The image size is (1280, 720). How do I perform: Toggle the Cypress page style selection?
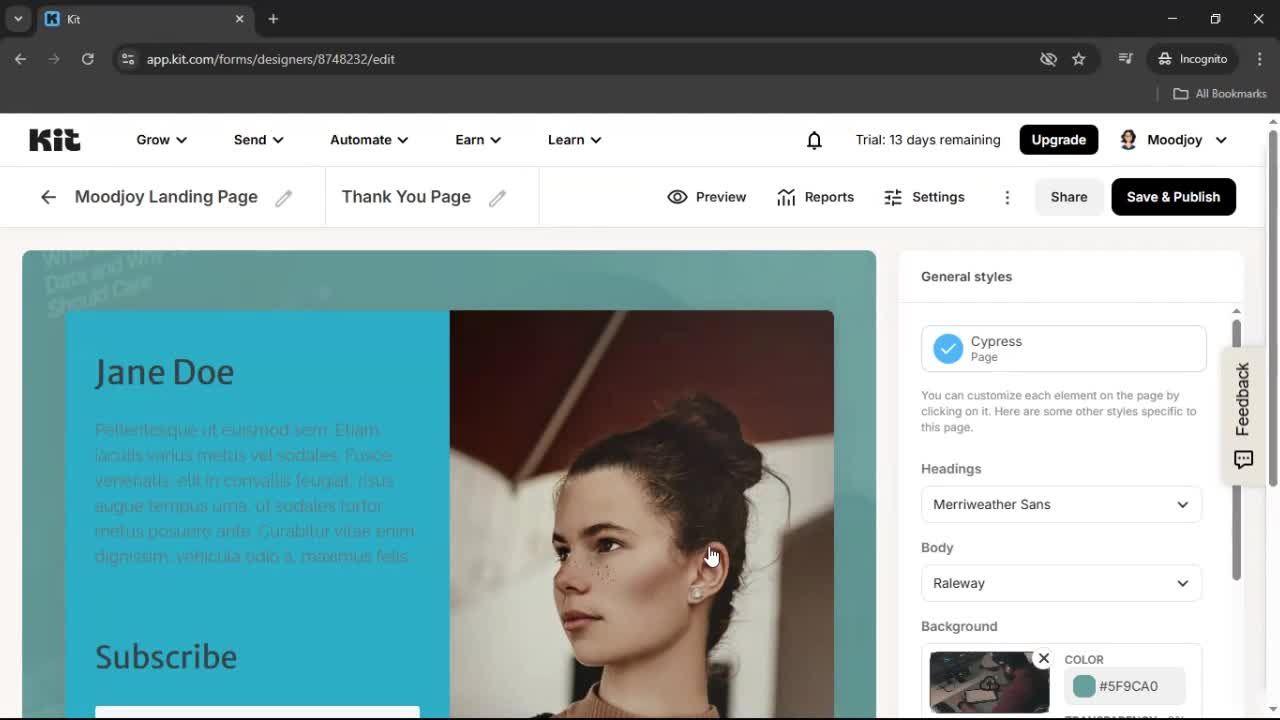[x=947, y=348]
